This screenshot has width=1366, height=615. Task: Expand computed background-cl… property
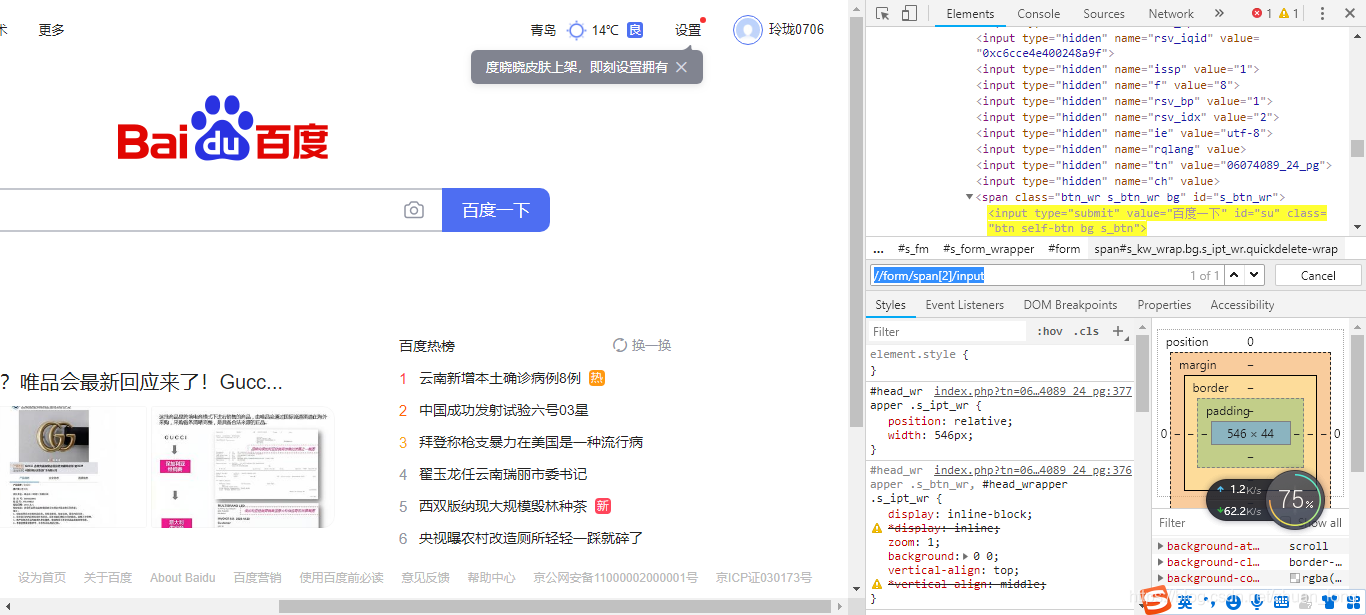pyautogui.click(x=1160, y=562)
